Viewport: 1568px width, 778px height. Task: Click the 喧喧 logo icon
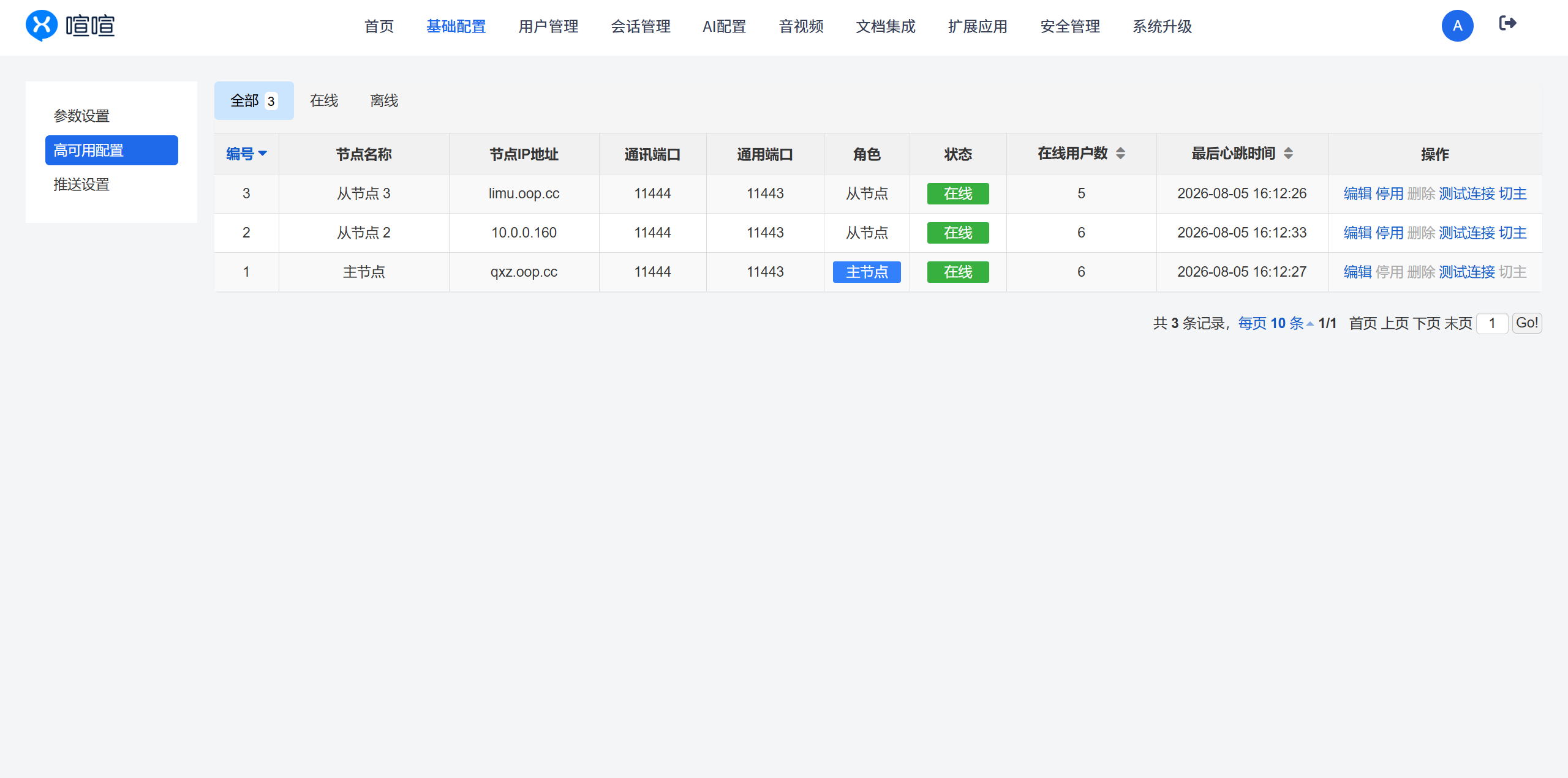42,26
